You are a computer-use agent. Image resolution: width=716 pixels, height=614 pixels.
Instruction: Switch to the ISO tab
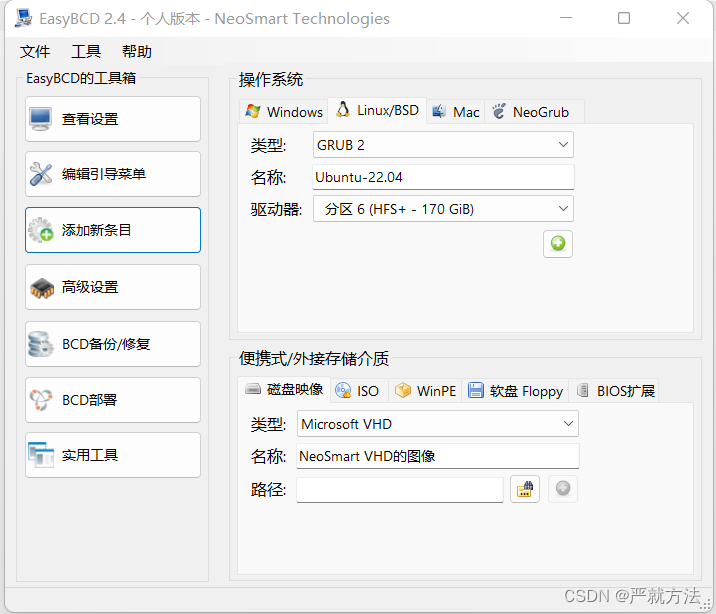[357, 391]
